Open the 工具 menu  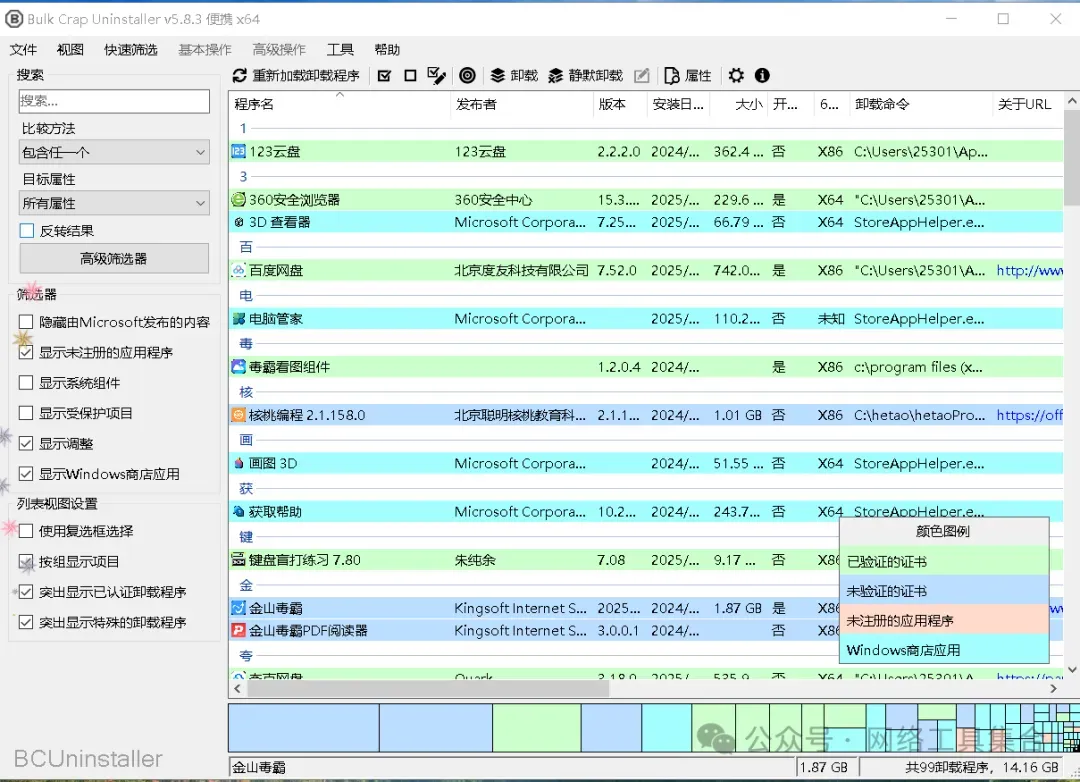coord(340,50)
